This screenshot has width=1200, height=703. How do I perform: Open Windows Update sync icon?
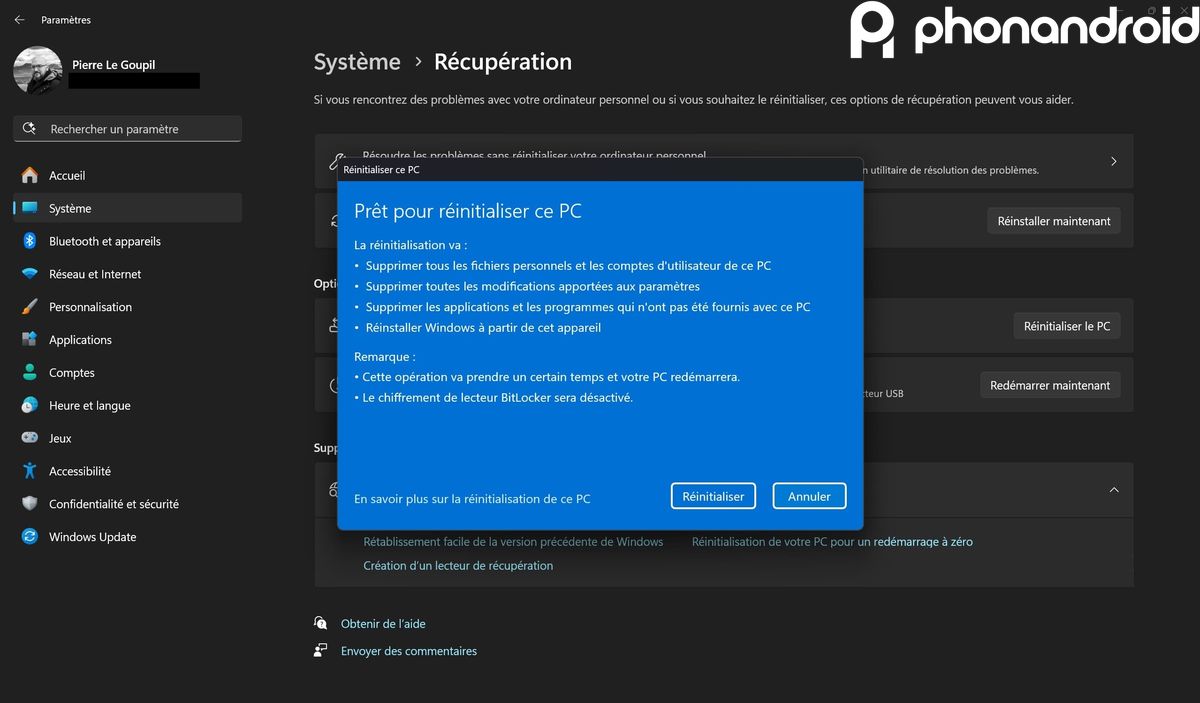[30, 537]
